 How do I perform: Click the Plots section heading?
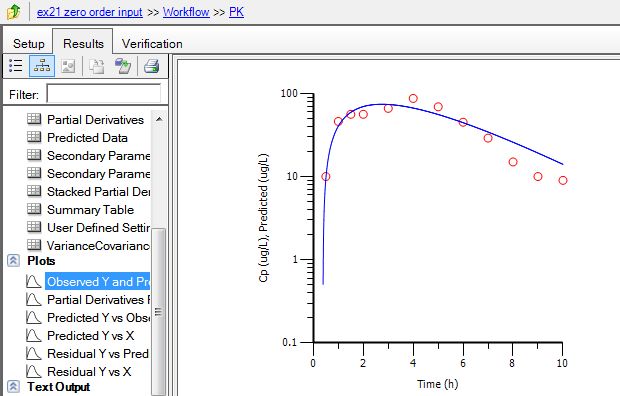pyautogui.click(x=41, y=261)
